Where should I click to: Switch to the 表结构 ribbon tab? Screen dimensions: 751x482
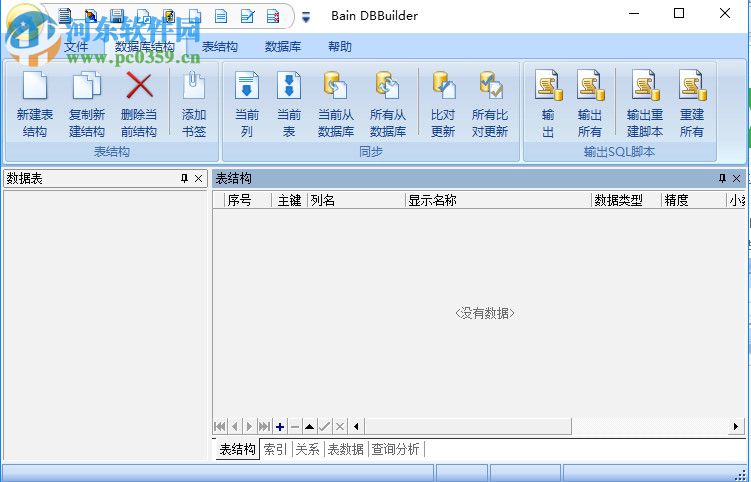pos(220,46)
